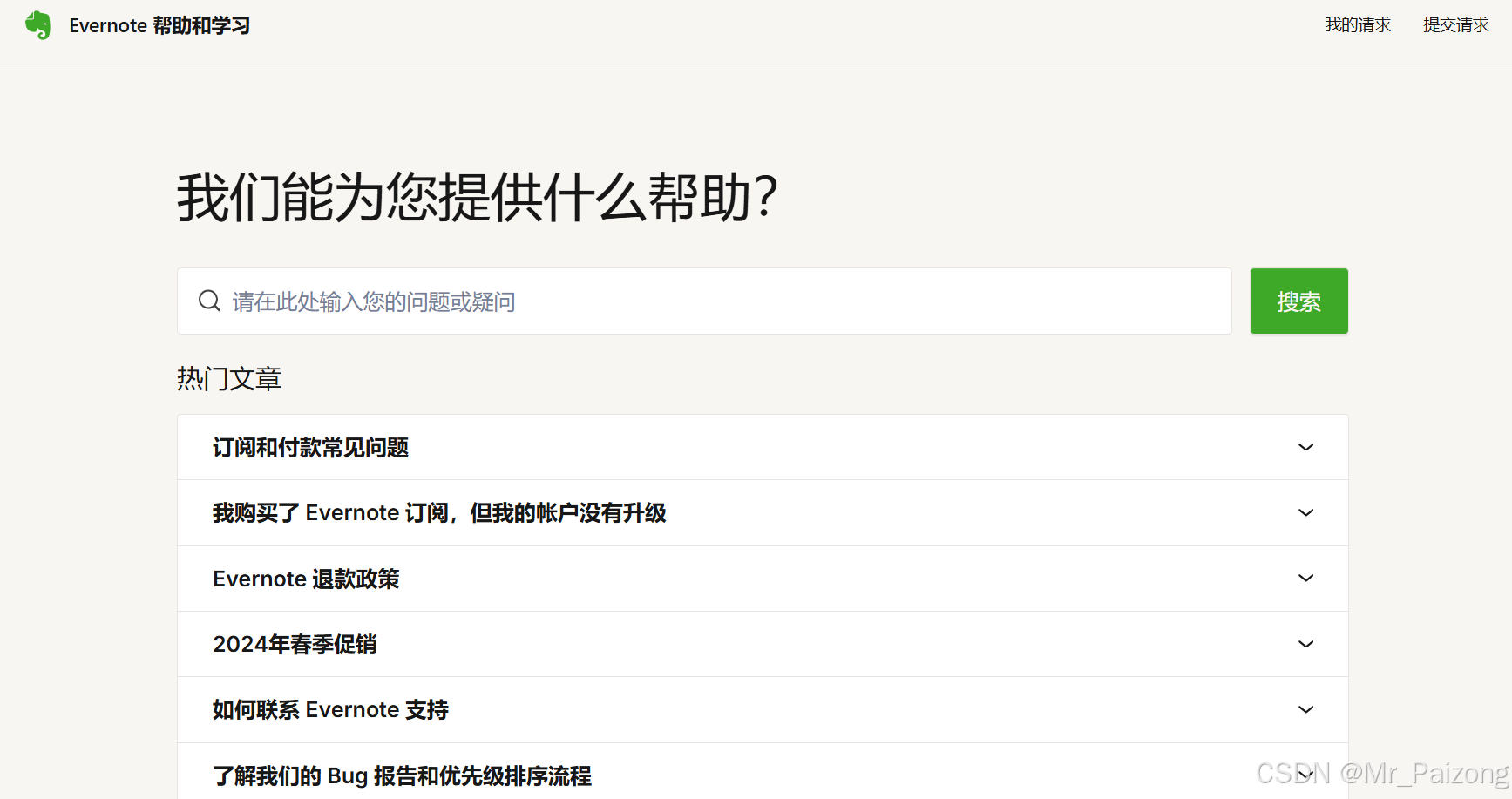Expand chevron for 2024年春季促销
Screen dimensions: 1512x799
[x=1305, y=644]
